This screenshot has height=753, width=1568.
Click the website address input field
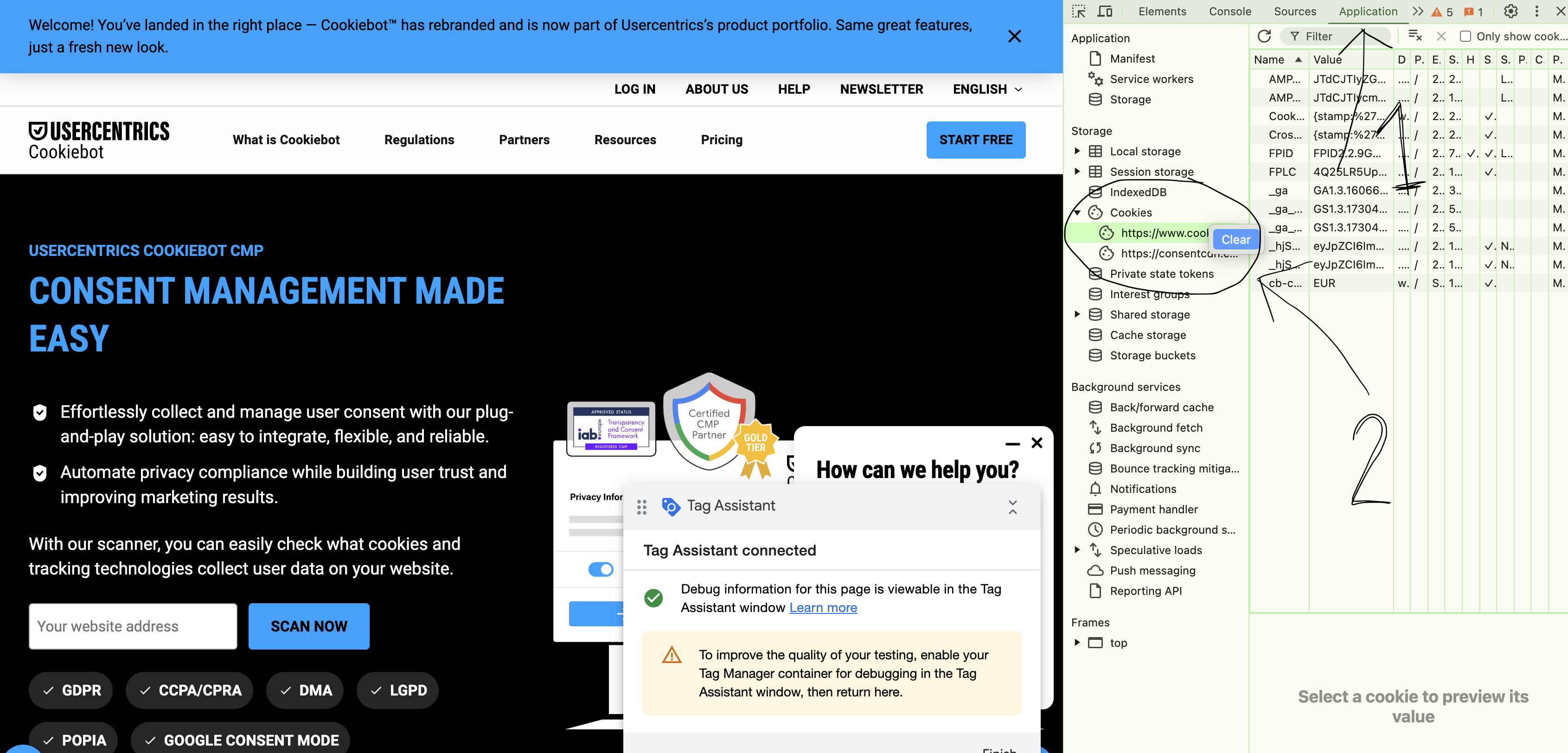click(133, 626)
